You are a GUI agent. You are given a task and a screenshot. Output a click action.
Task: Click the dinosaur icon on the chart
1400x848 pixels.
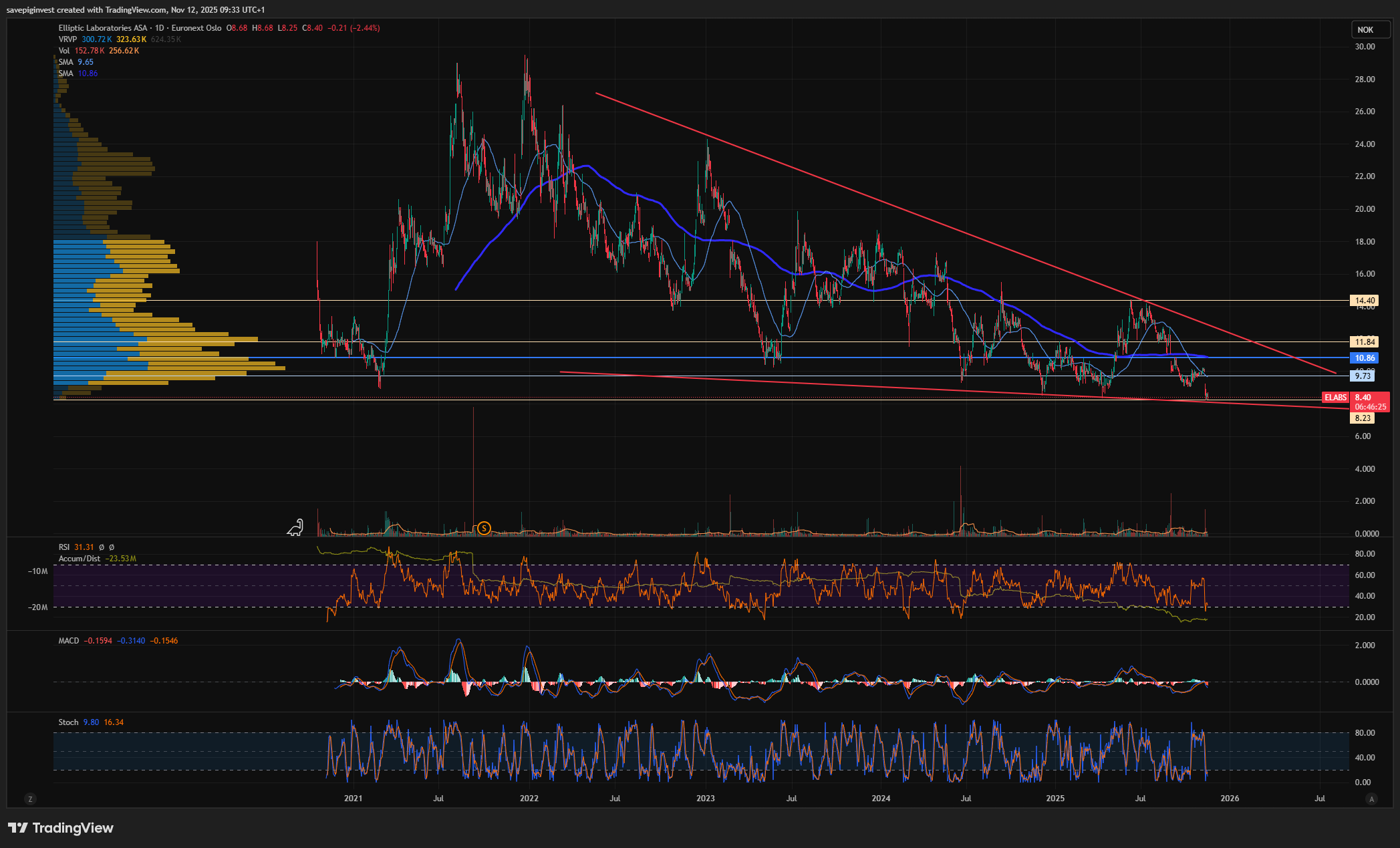pyautogui.click(x=295, y=528)
